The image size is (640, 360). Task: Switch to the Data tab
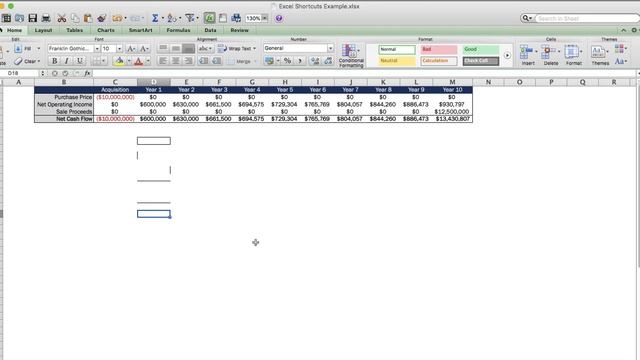210,30
